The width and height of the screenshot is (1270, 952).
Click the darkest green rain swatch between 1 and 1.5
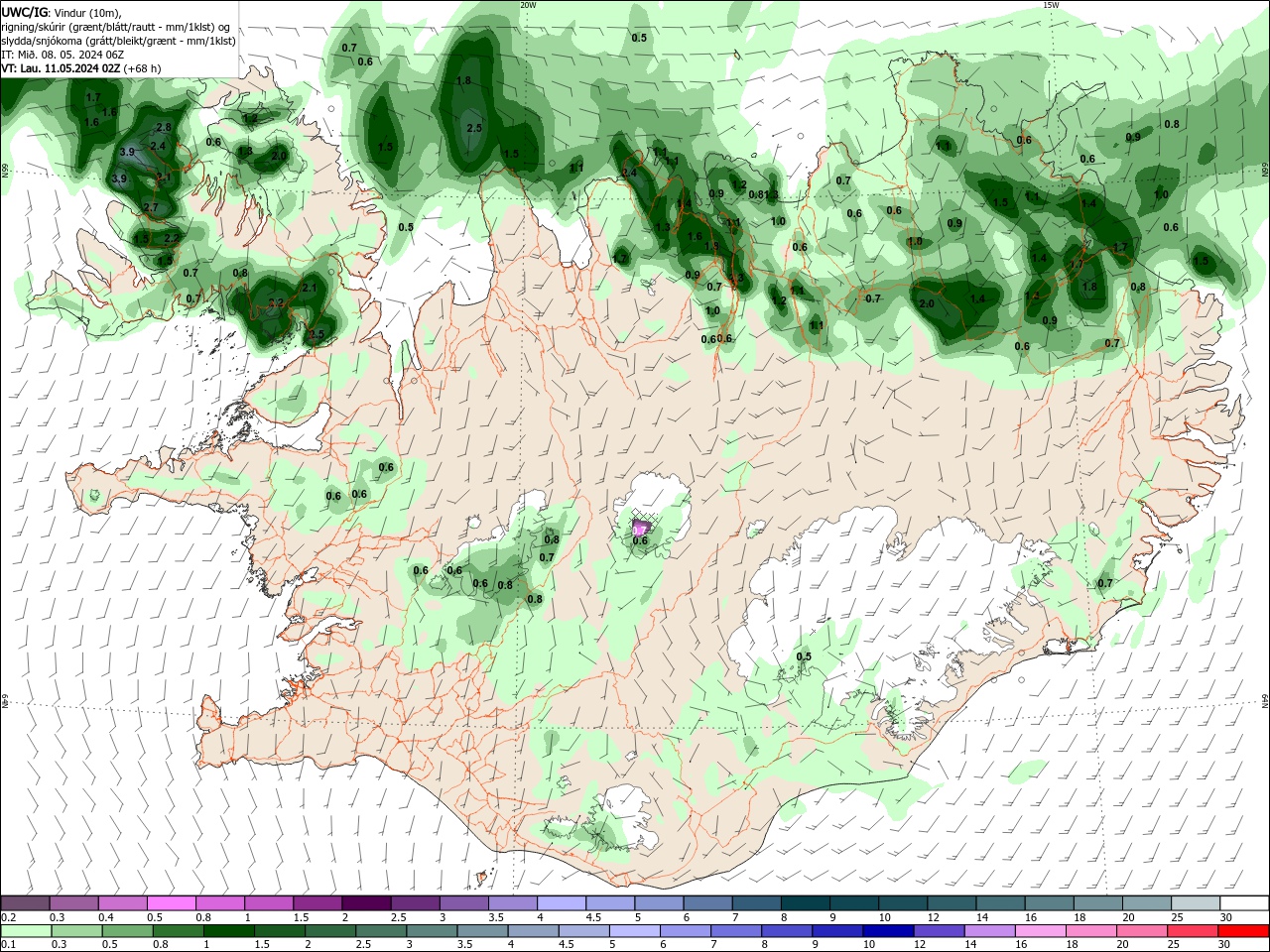click(231, 931)
